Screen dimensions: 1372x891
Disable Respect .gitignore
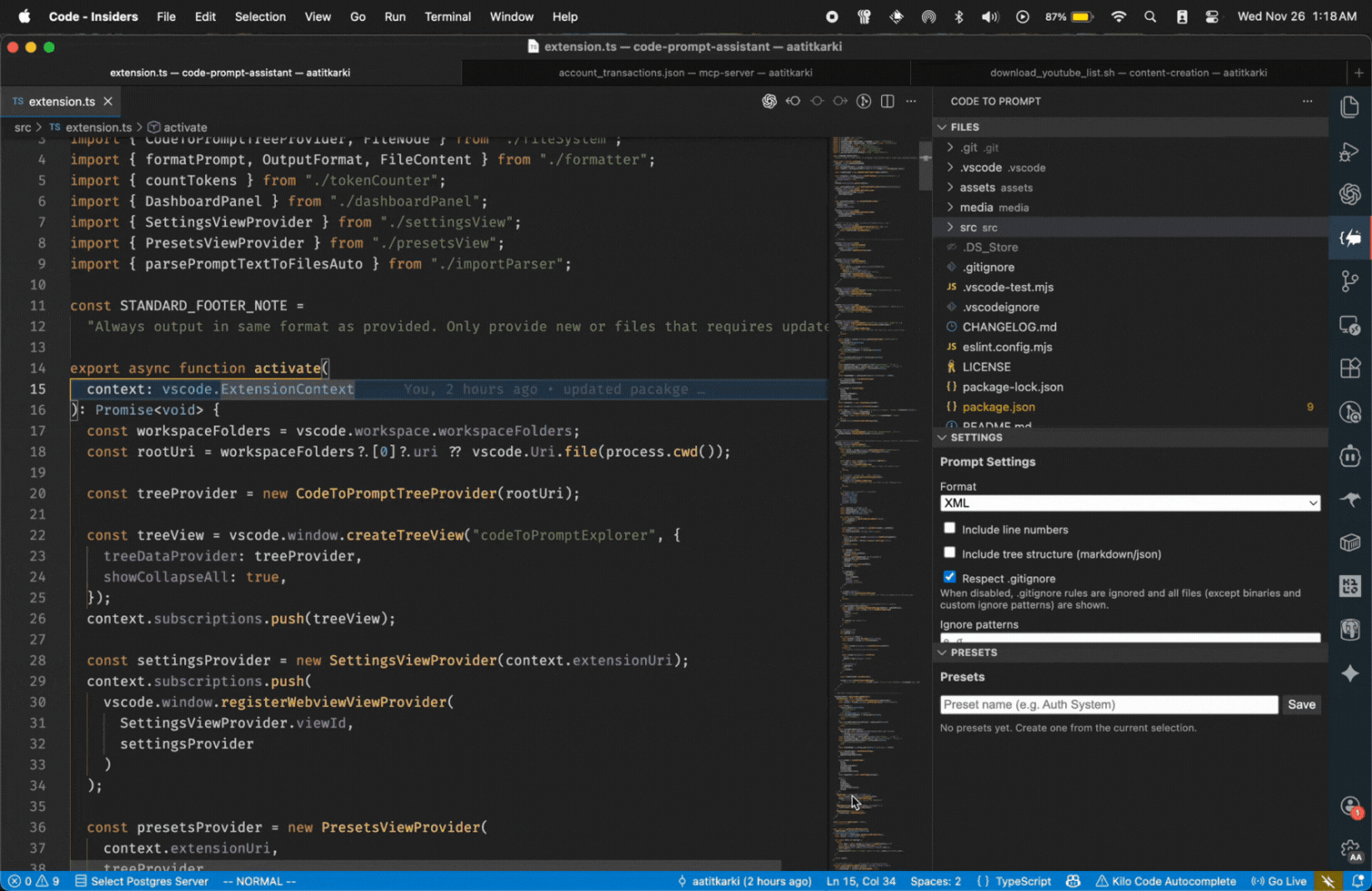949,577
